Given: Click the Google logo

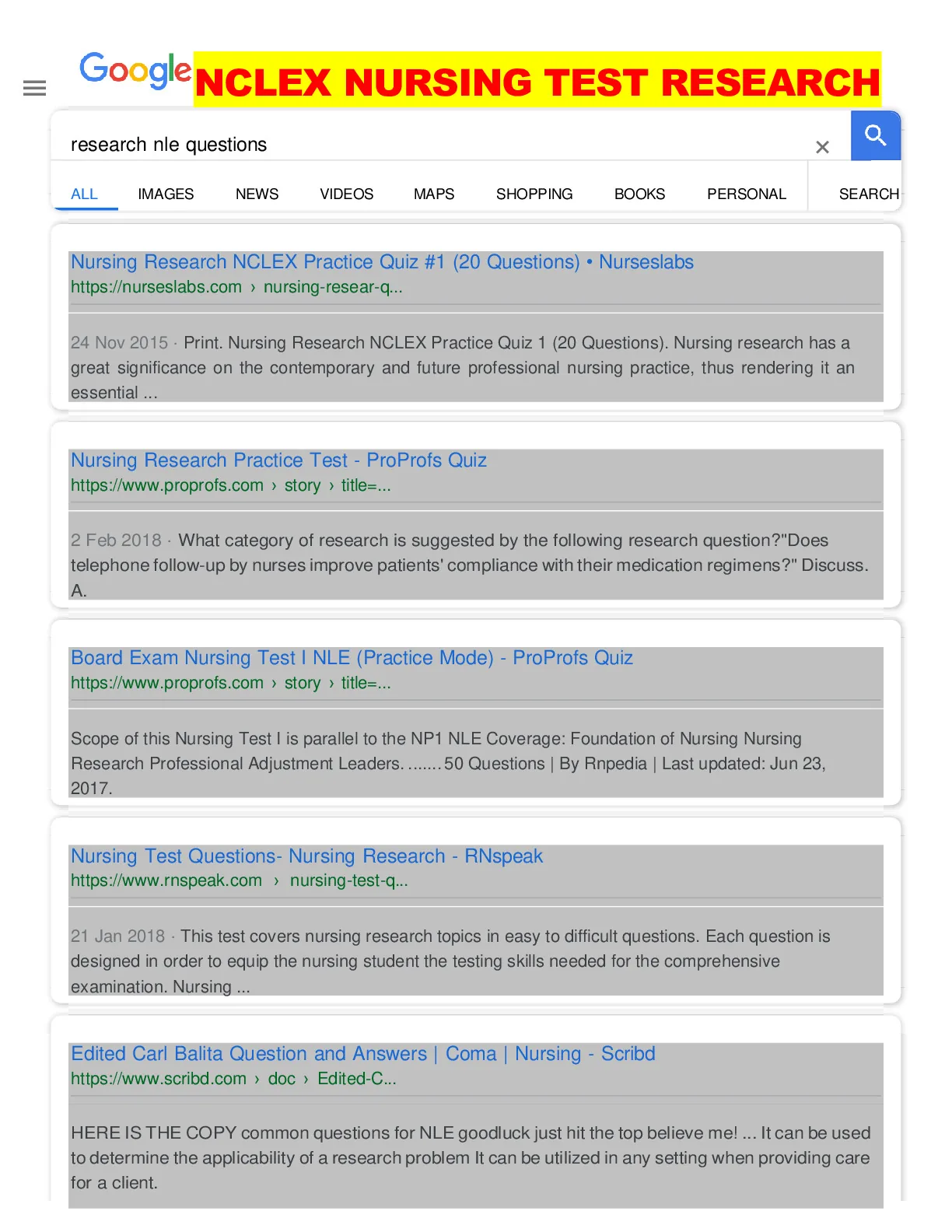Looking at the screenshot, I should (x=135, y=71).
